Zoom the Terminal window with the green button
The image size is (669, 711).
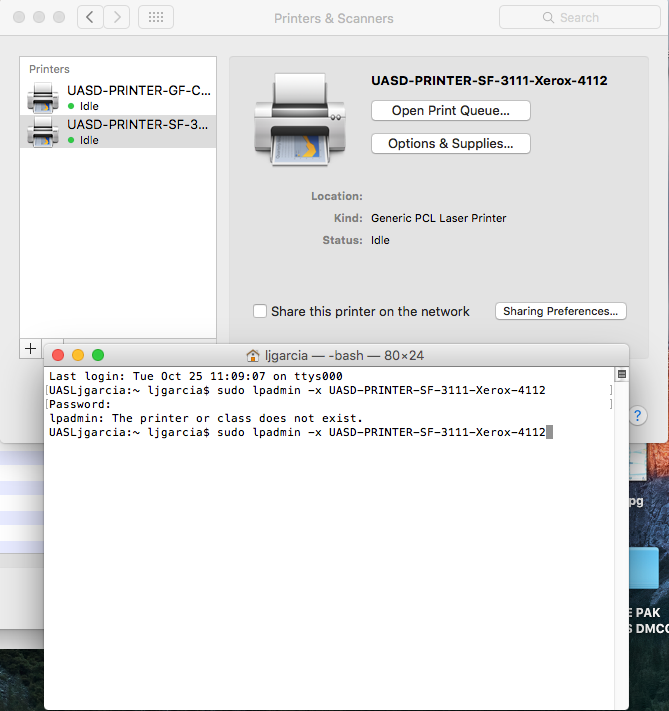[98, 355]
